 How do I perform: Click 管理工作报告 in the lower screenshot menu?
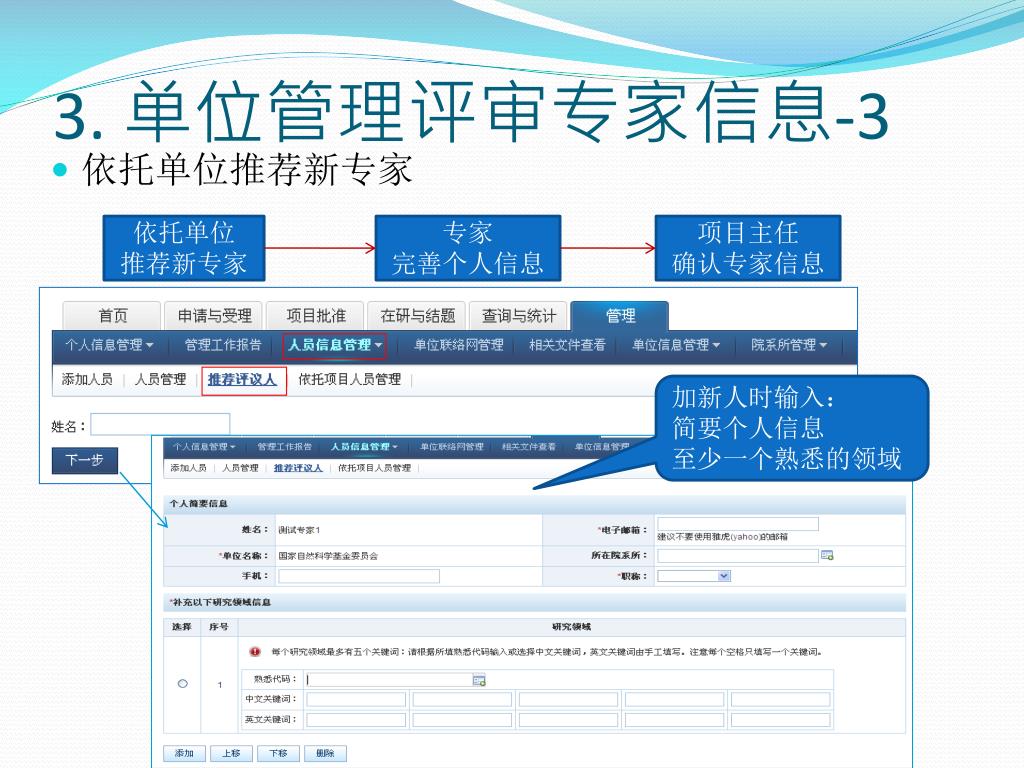click(x=284, y=447)
